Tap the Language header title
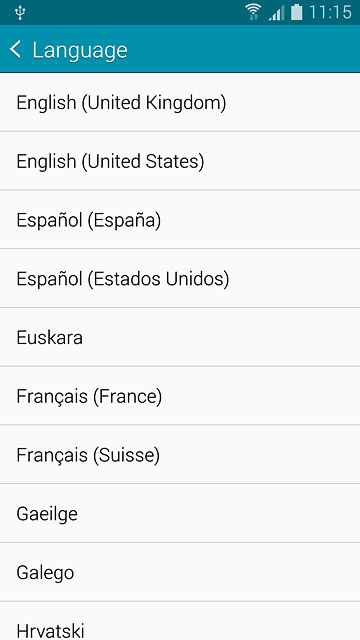The image size is (360, 640). (80, 51)
